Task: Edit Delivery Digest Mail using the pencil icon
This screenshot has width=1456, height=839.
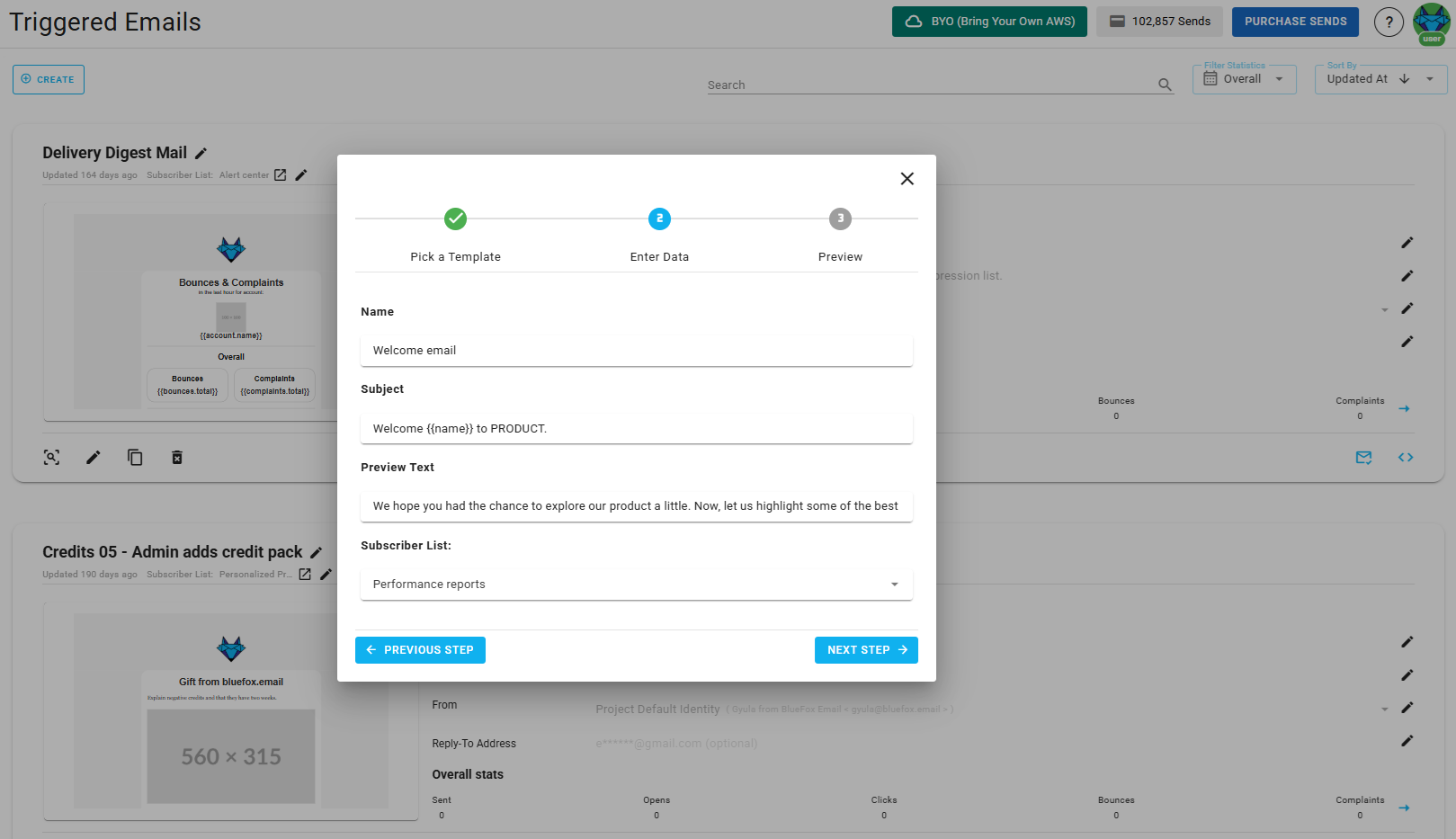Action: [x=93, y=458]
